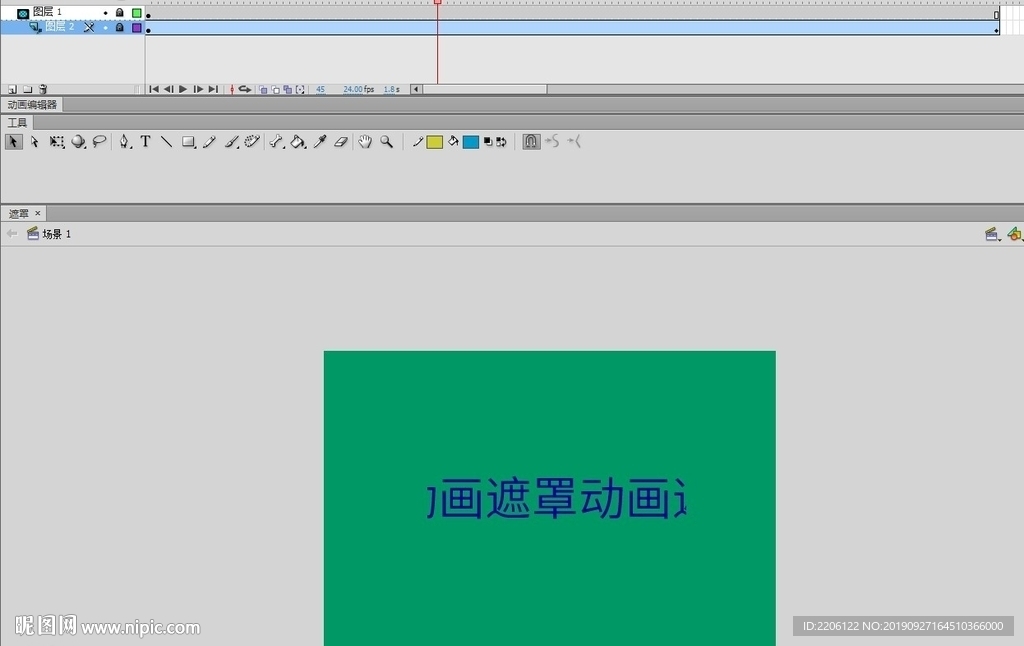This screenshot has width=1024, height=646.
Task: Open the fill color swatch
Action: tap(473, 141)
